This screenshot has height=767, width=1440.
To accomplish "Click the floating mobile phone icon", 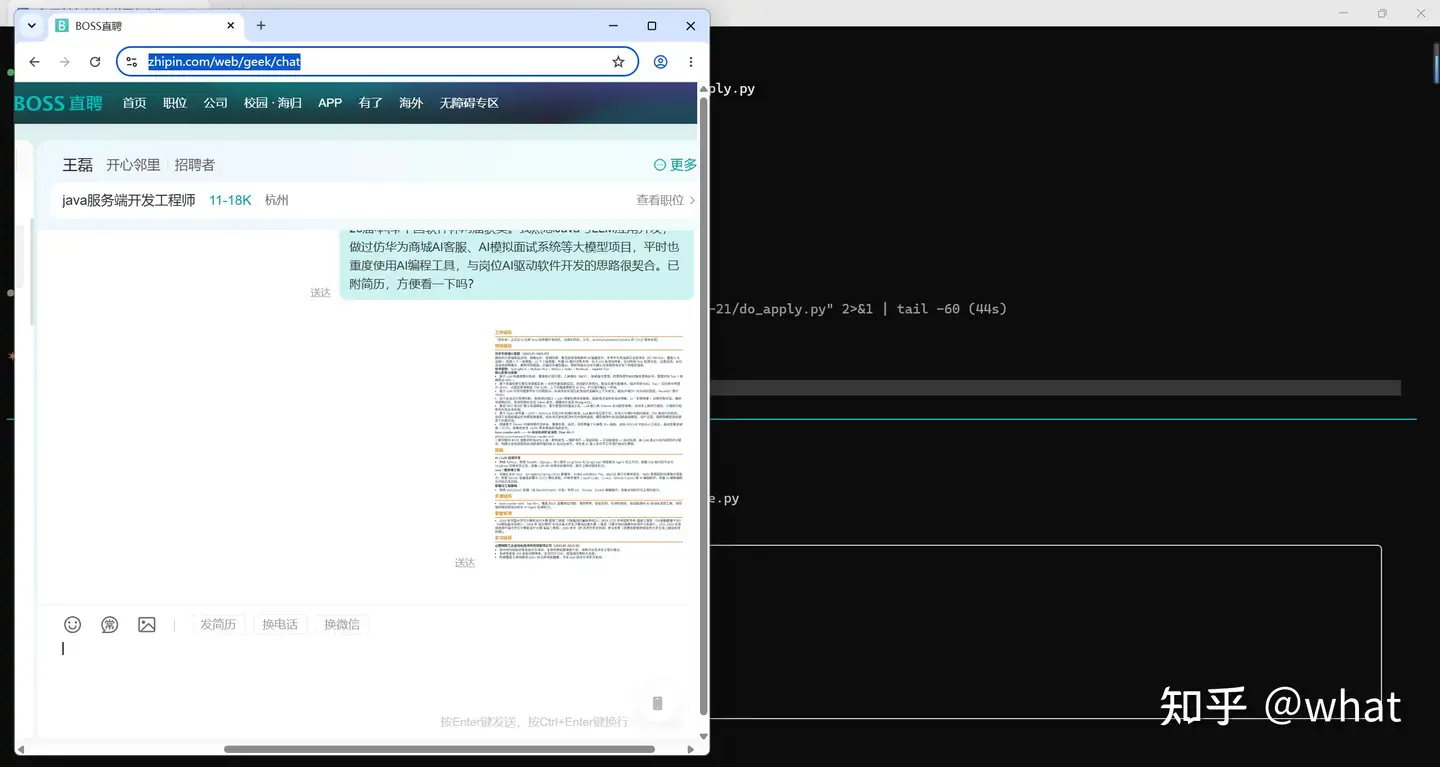I will 657,703.
